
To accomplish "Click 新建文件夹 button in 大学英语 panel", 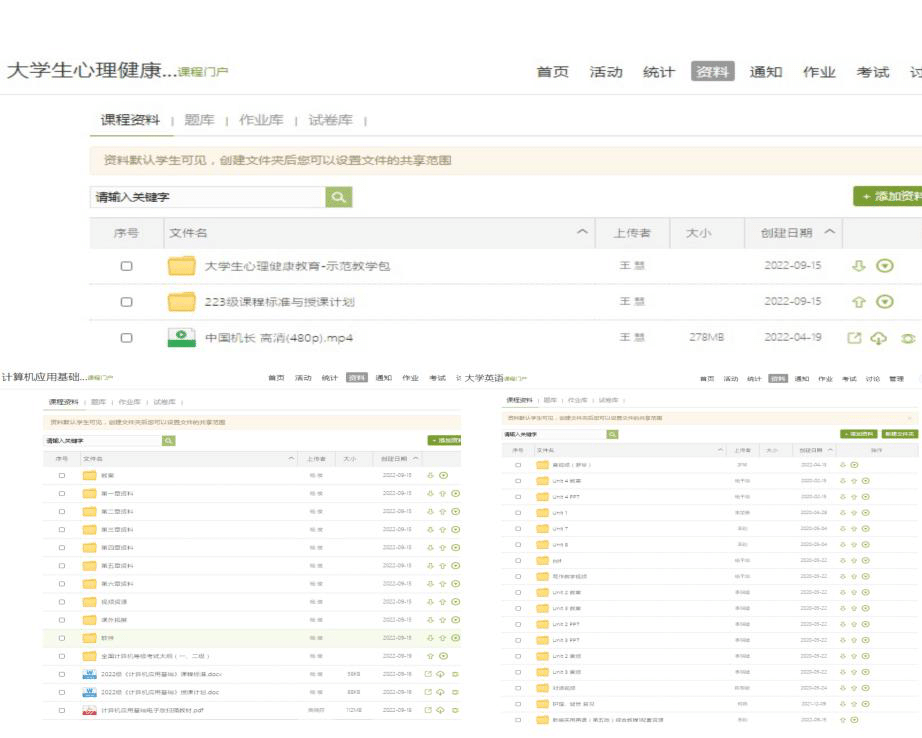I will tap(900, 434).
